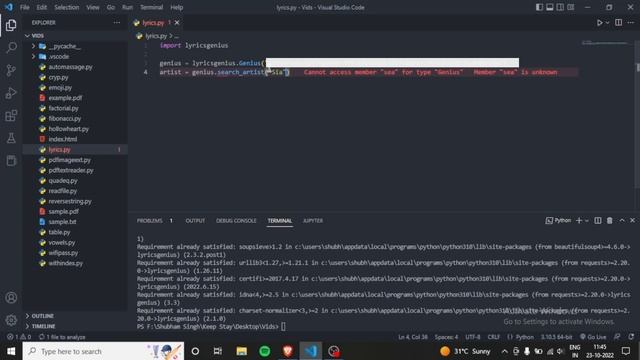The width and height of the screenshot is (640, 360).
Task: Split the terminal
Action: pos(598,220)
